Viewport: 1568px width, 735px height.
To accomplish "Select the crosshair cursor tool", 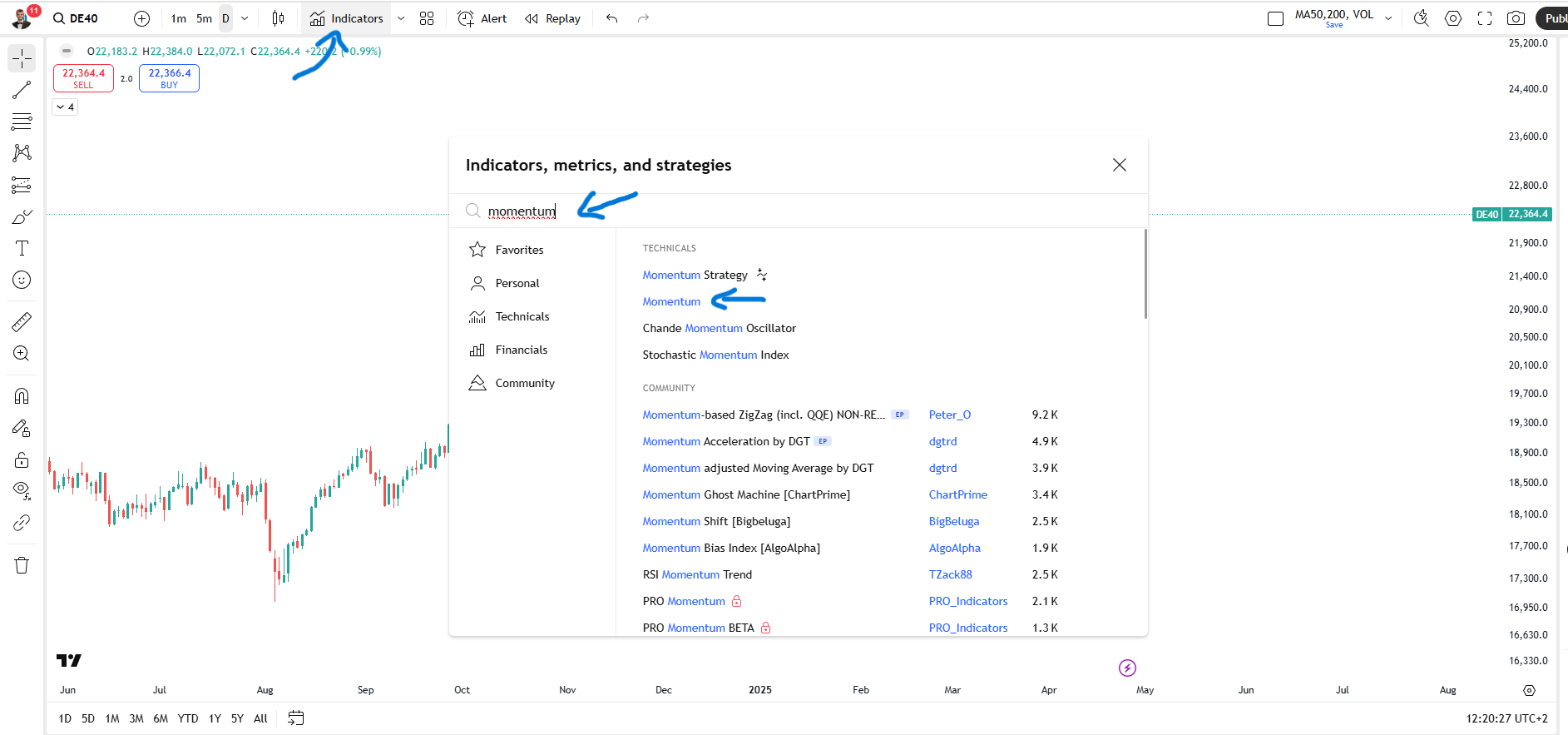I will tap(22, 58).
